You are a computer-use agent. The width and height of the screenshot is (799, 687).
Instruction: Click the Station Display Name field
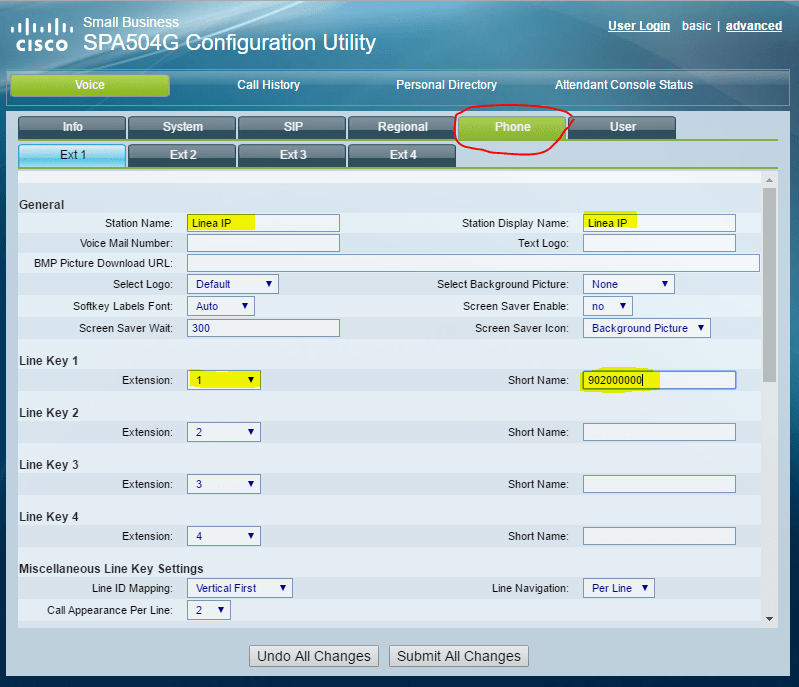[659, 223]
